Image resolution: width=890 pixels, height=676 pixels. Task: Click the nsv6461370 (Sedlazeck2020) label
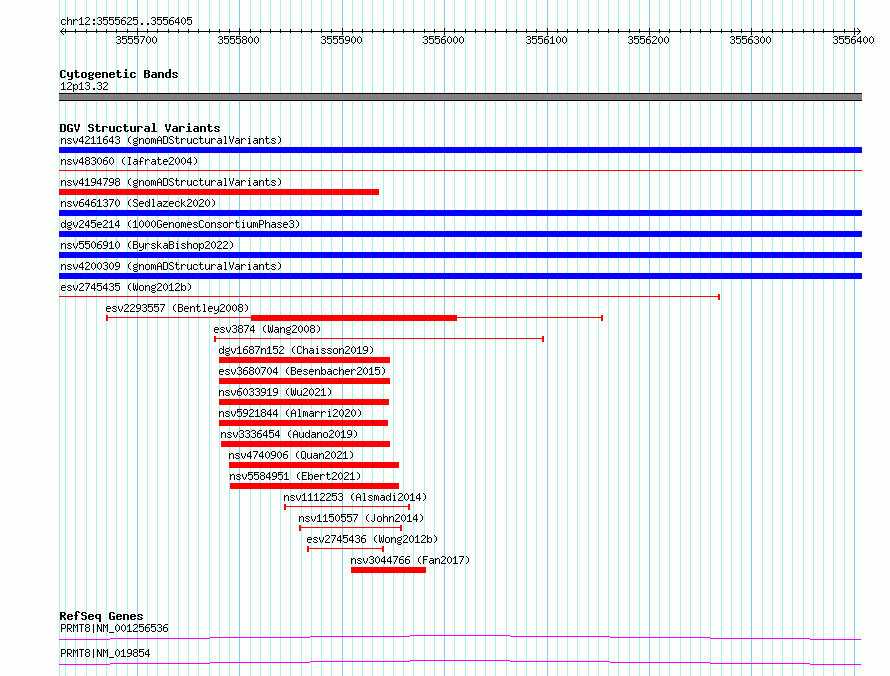pyautogui.click(x=138, y=203)
